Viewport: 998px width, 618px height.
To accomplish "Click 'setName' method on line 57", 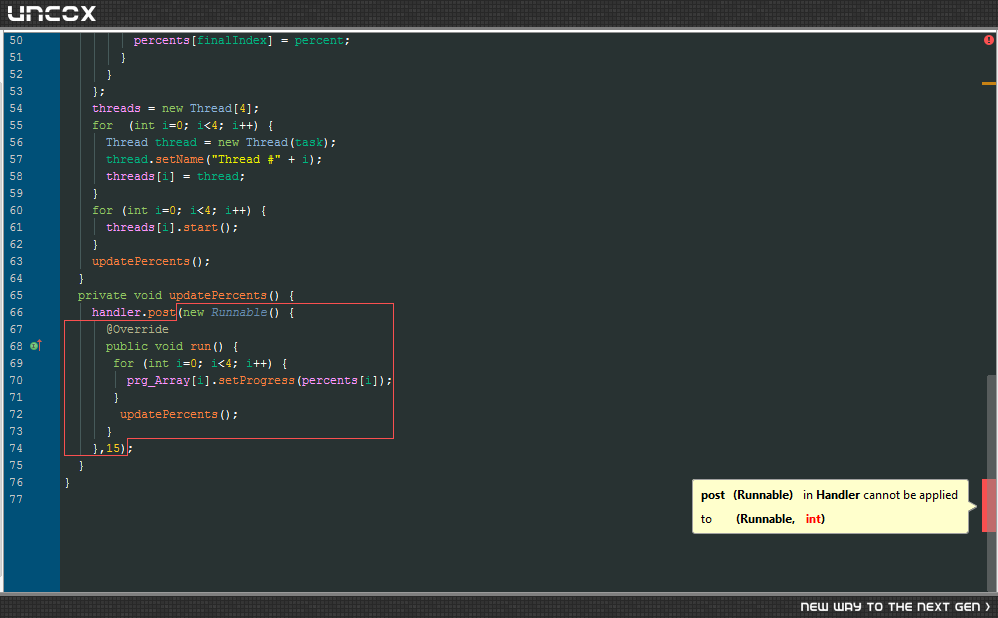I will (179, 159).
